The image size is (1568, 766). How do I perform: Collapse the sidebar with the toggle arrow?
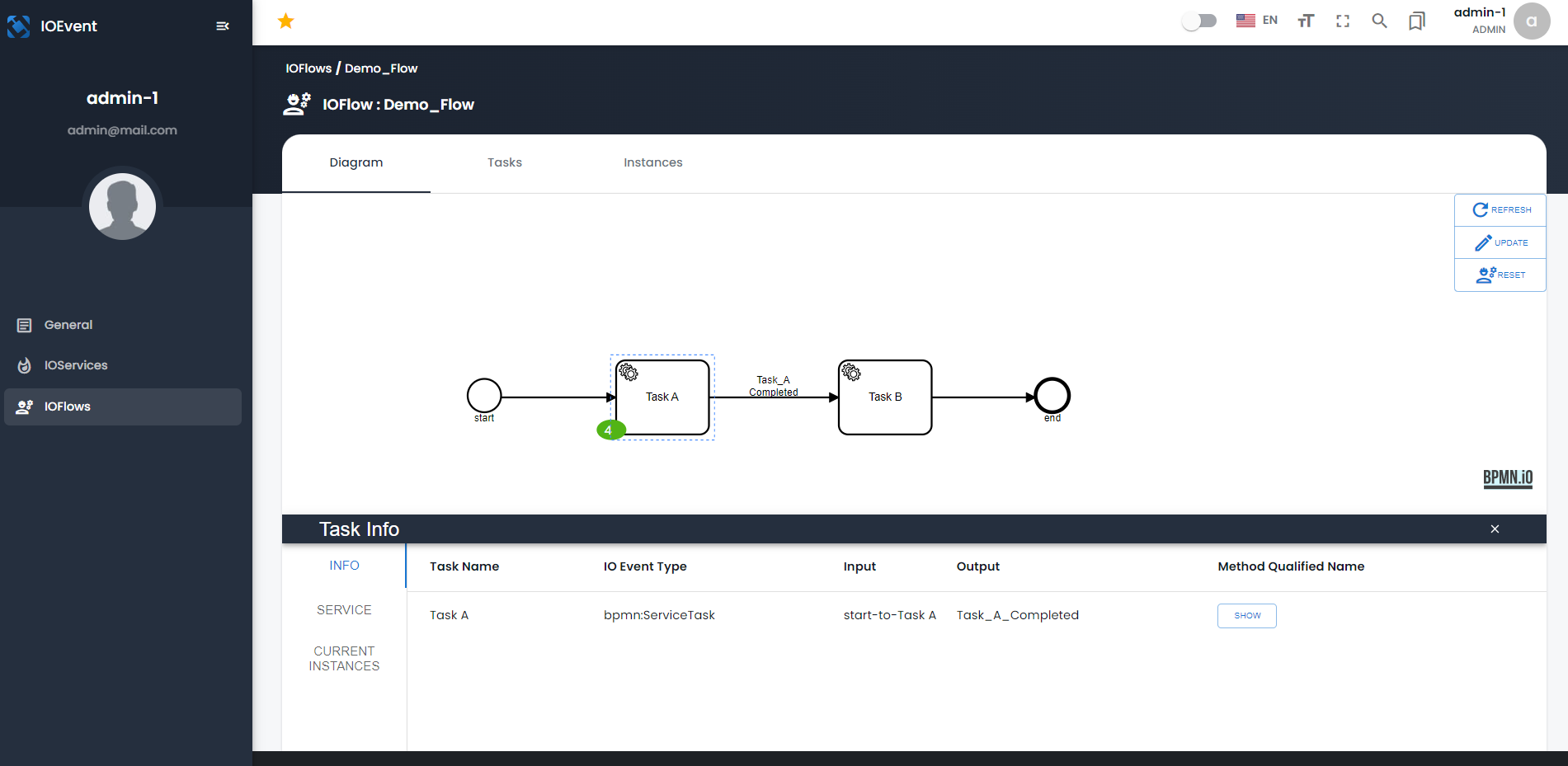pos(222,26)
